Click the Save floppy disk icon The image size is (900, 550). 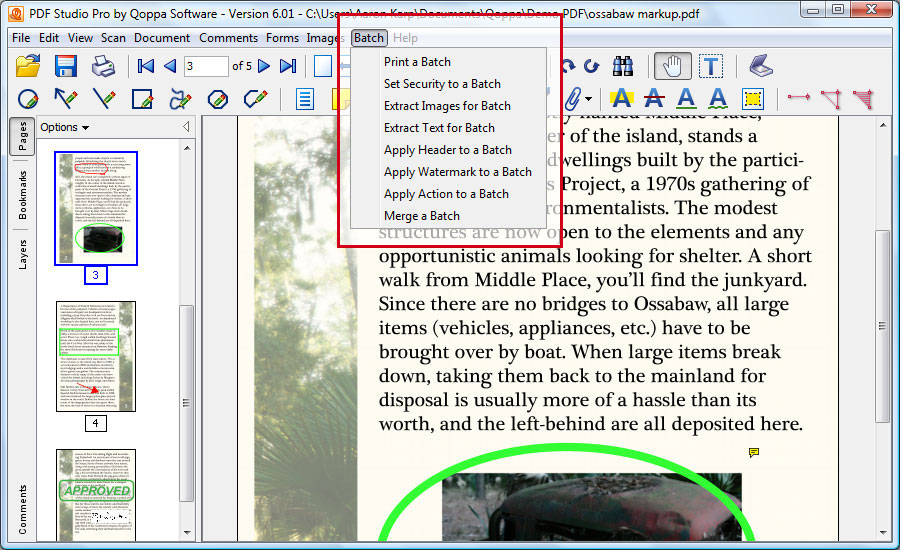pyautogui.click(x=66, y=66)
